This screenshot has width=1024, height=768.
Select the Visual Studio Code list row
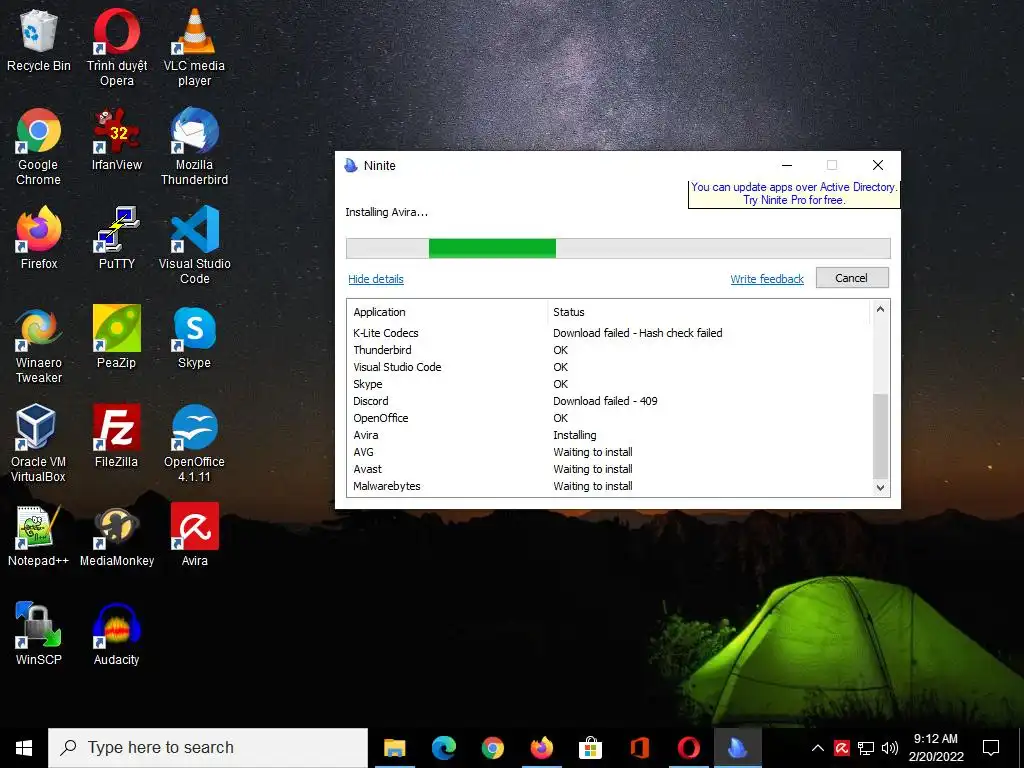pos(610,367)
